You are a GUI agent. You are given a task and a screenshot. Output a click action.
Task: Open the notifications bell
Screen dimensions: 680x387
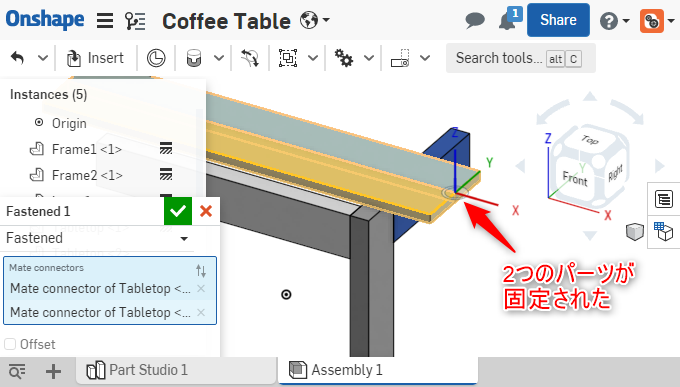(x=507, y=20)
